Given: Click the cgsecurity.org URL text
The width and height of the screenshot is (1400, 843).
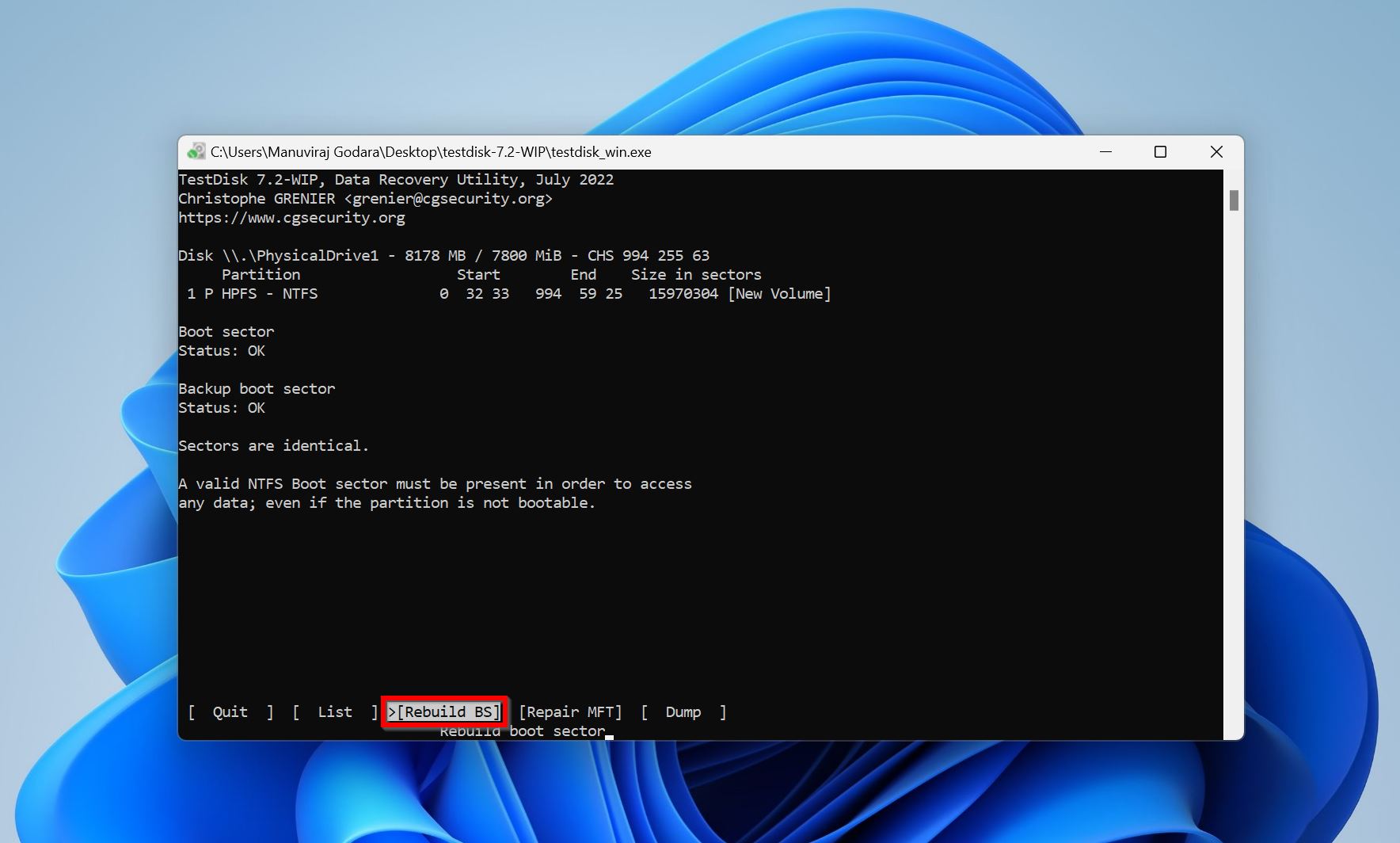Looking at the screenshot, I should (x=291, y=218).
